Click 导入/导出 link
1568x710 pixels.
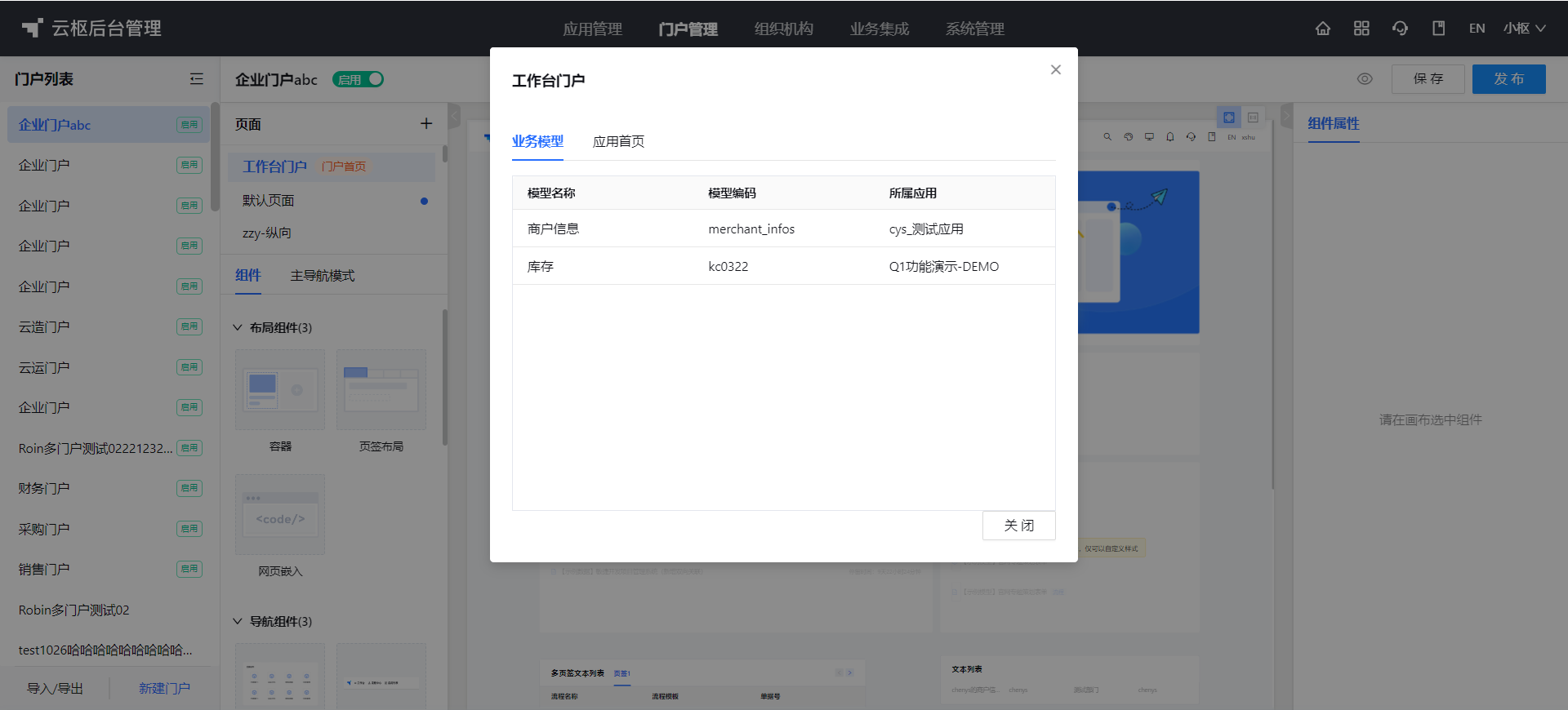coord(55,688)
